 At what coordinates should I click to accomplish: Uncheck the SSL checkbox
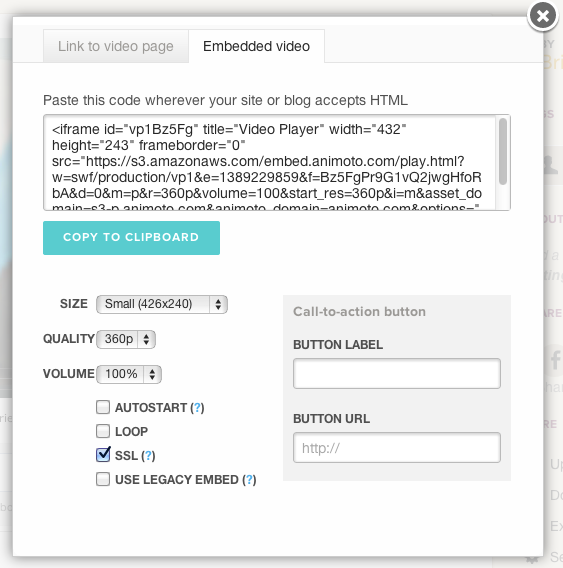[x=103, y=455]
